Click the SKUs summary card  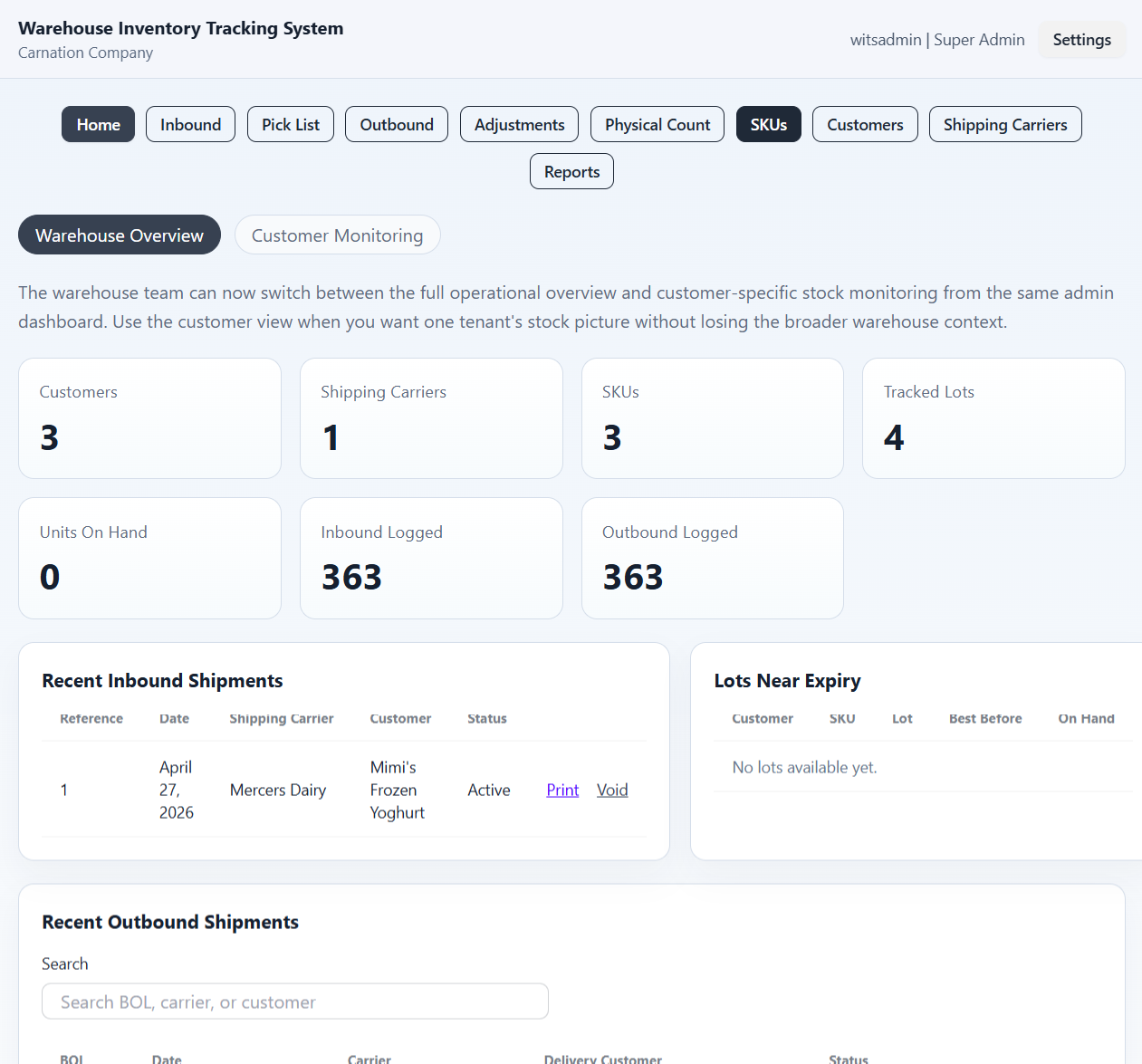pyautogui.click(x=713, y=418)
